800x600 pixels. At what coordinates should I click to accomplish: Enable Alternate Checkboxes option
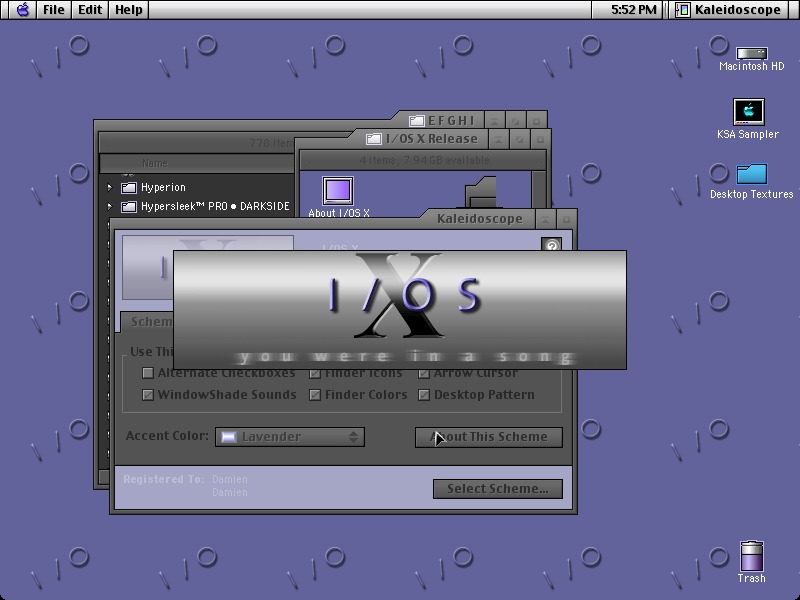pyautogui.click(x=148, y=373)
